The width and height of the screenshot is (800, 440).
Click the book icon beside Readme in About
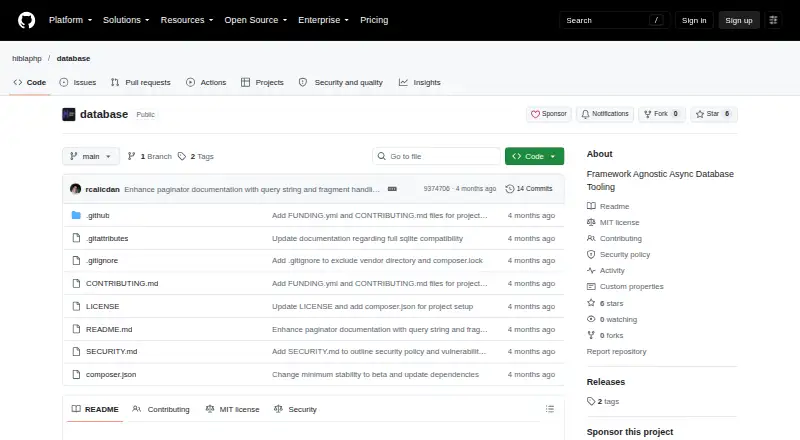(x=591, y=206)
